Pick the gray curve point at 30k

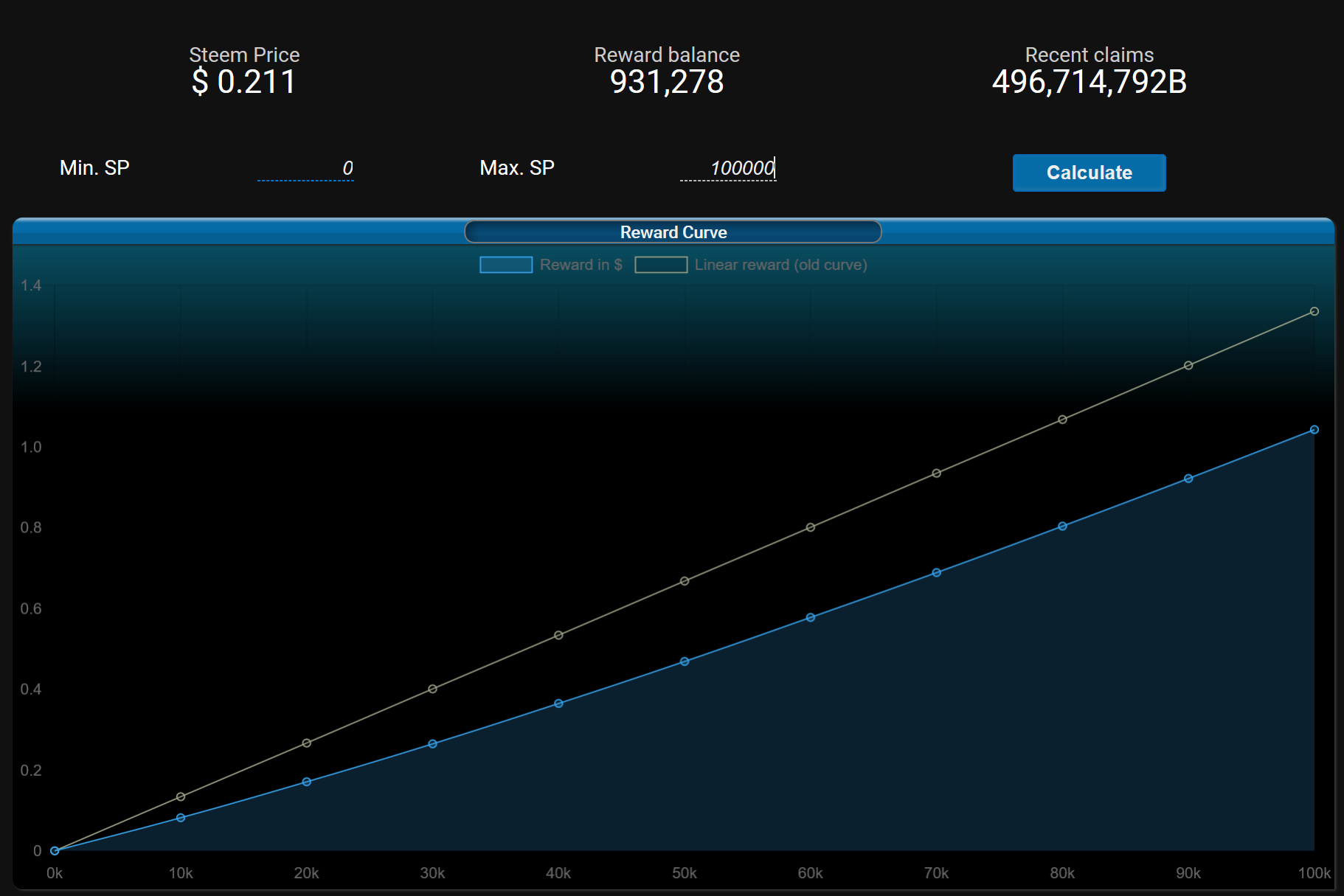[432, 689]
